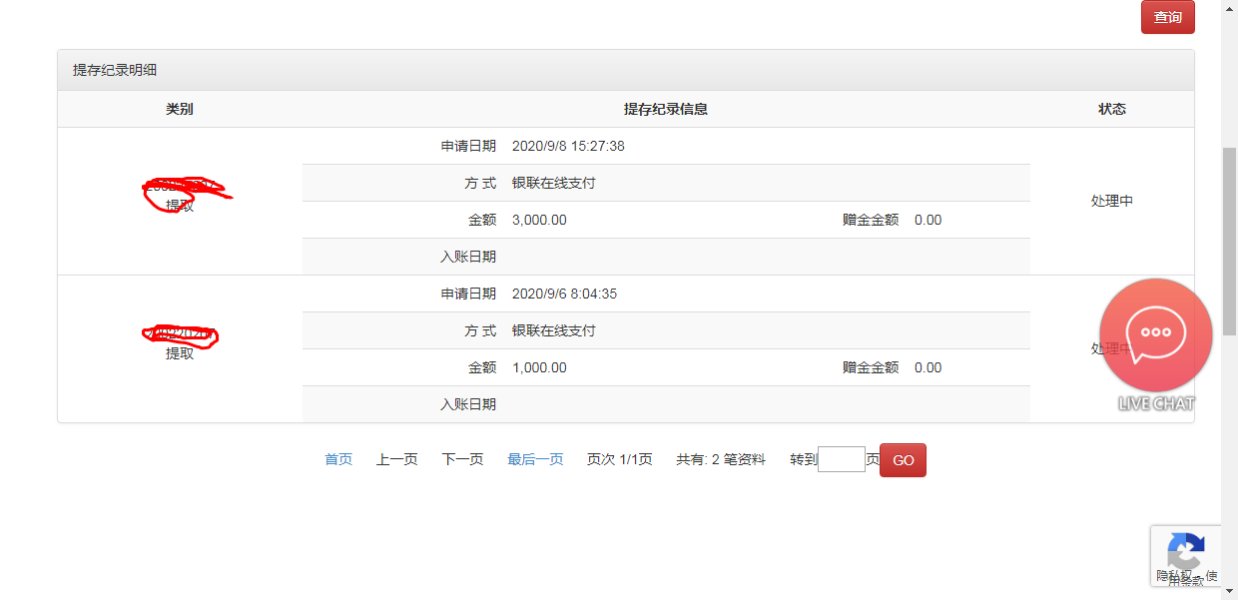The width and height of the screenshot is (1238, 600).
Task: Select the 2020/9/8 15:27:38 application date
Action: [568, 146]
